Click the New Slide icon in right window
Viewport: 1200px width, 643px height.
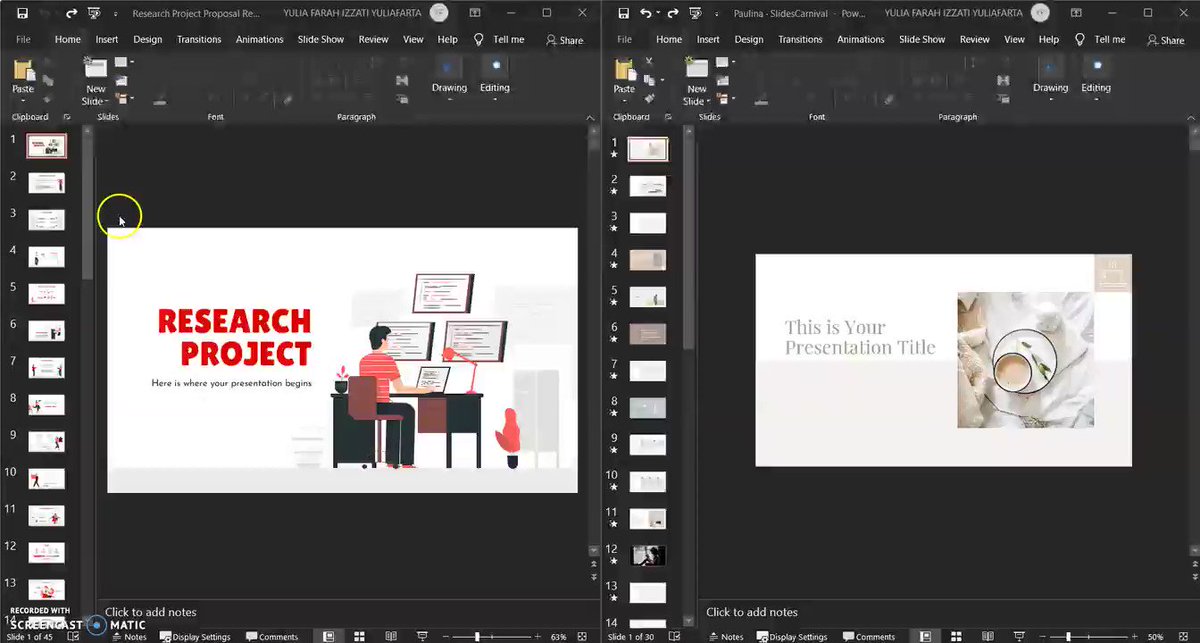pyautogui.click(x=697, y=68)
